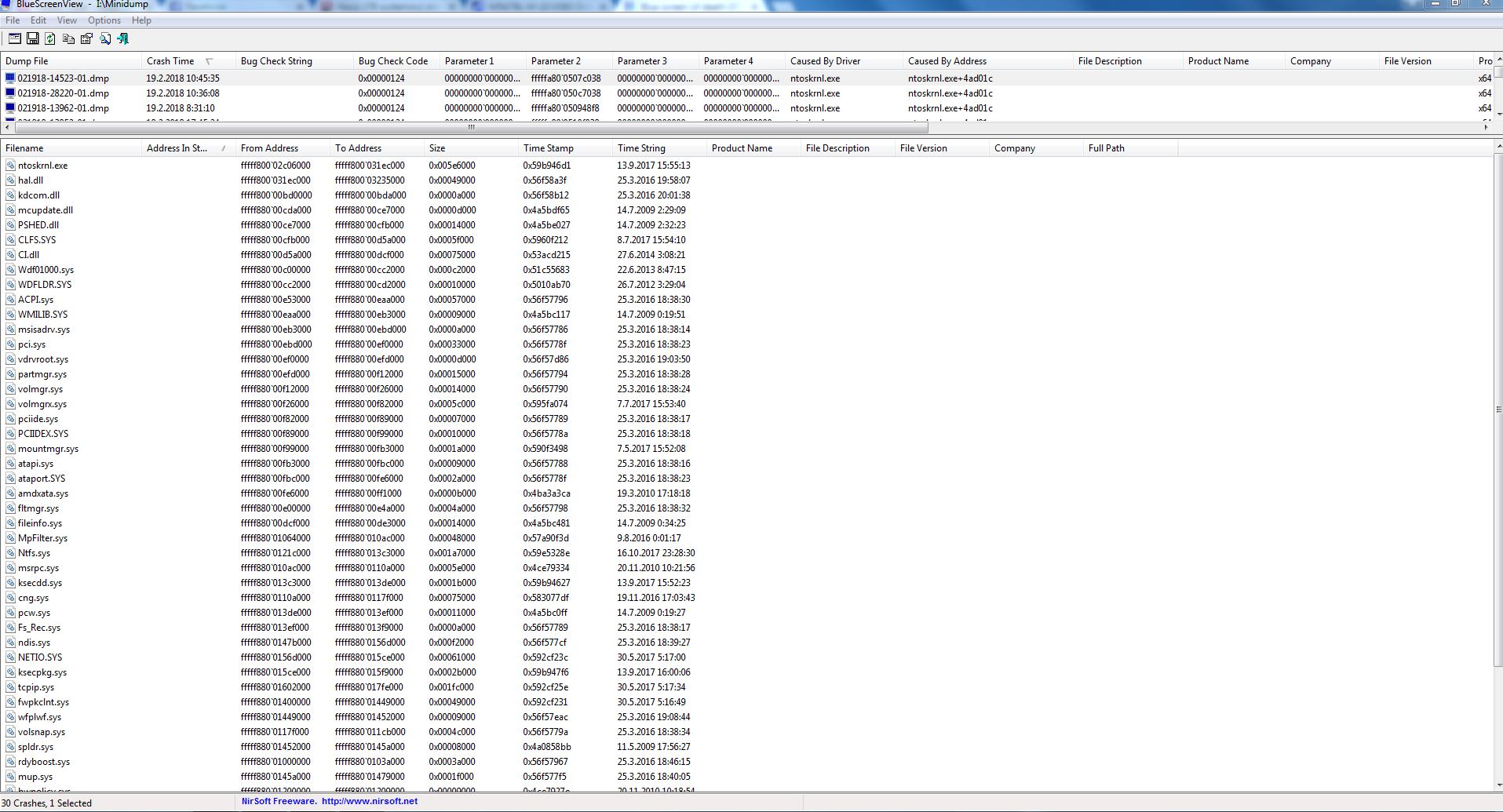The image size is (1503, 812).
Task: Select crash row 021918-13962-01.dmp
Action: coord(746,108)
